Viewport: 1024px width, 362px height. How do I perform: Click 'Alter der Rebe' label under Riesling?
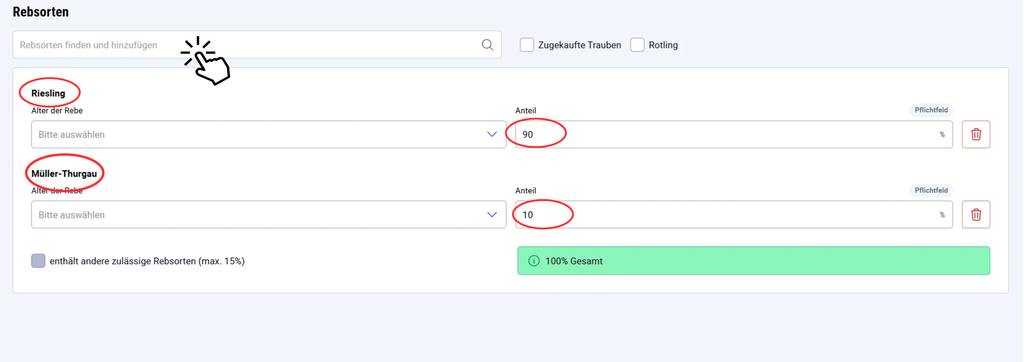pos(57,110)
